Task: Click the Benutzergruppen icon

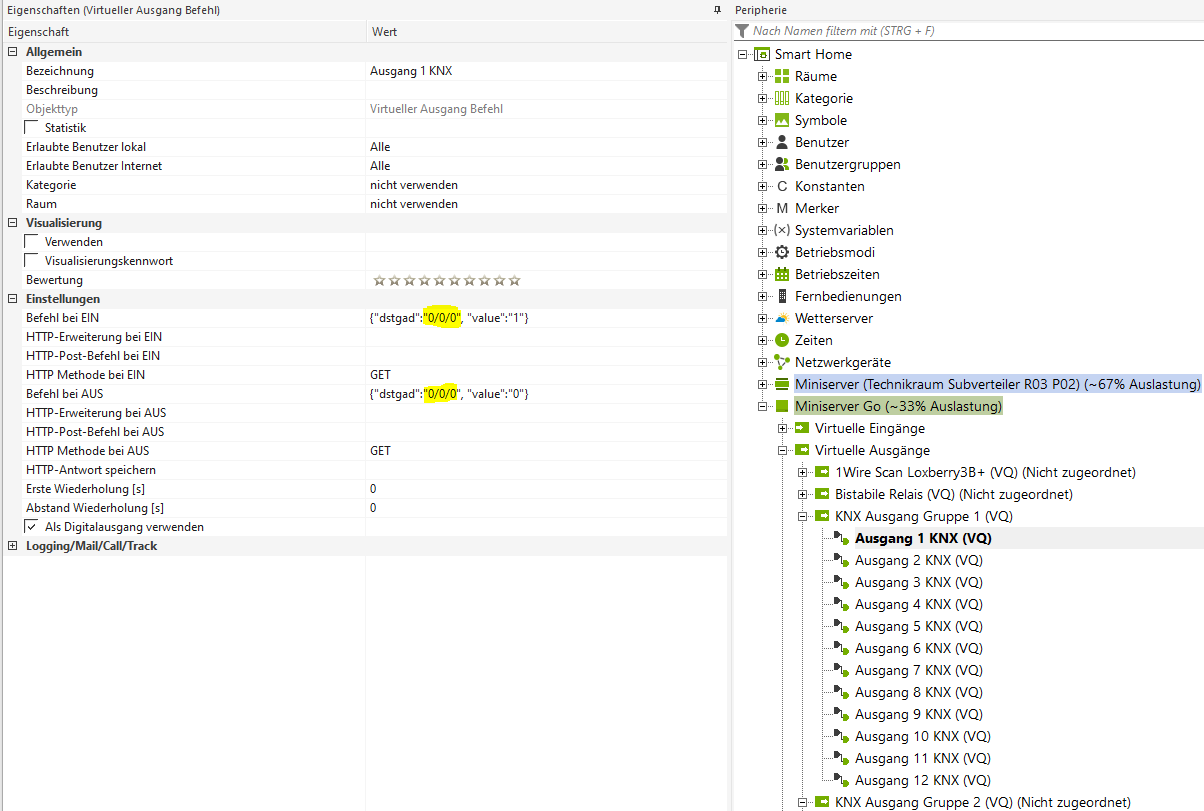Action: pyautogui.click(x=782, y=164)
